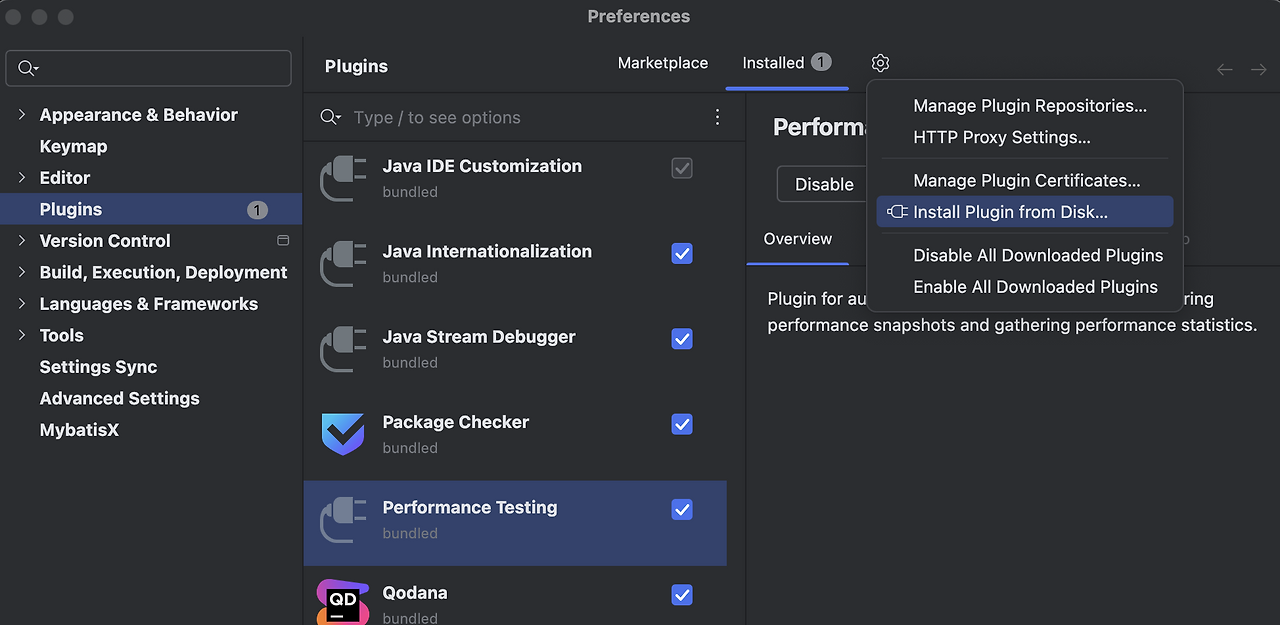1280x625 pixels.
Task: Open the MybatisX settings page
Action: 79,430
